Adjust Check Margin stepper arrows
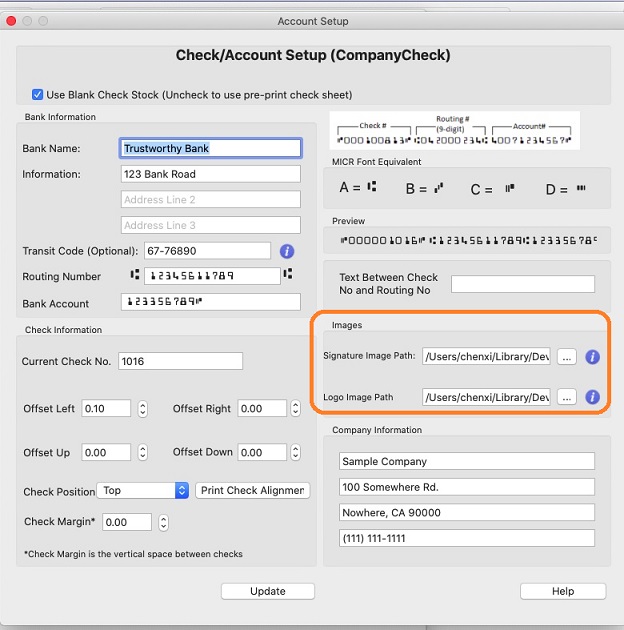This screenshot has width=624, height=630. click(x=163, y=522)
